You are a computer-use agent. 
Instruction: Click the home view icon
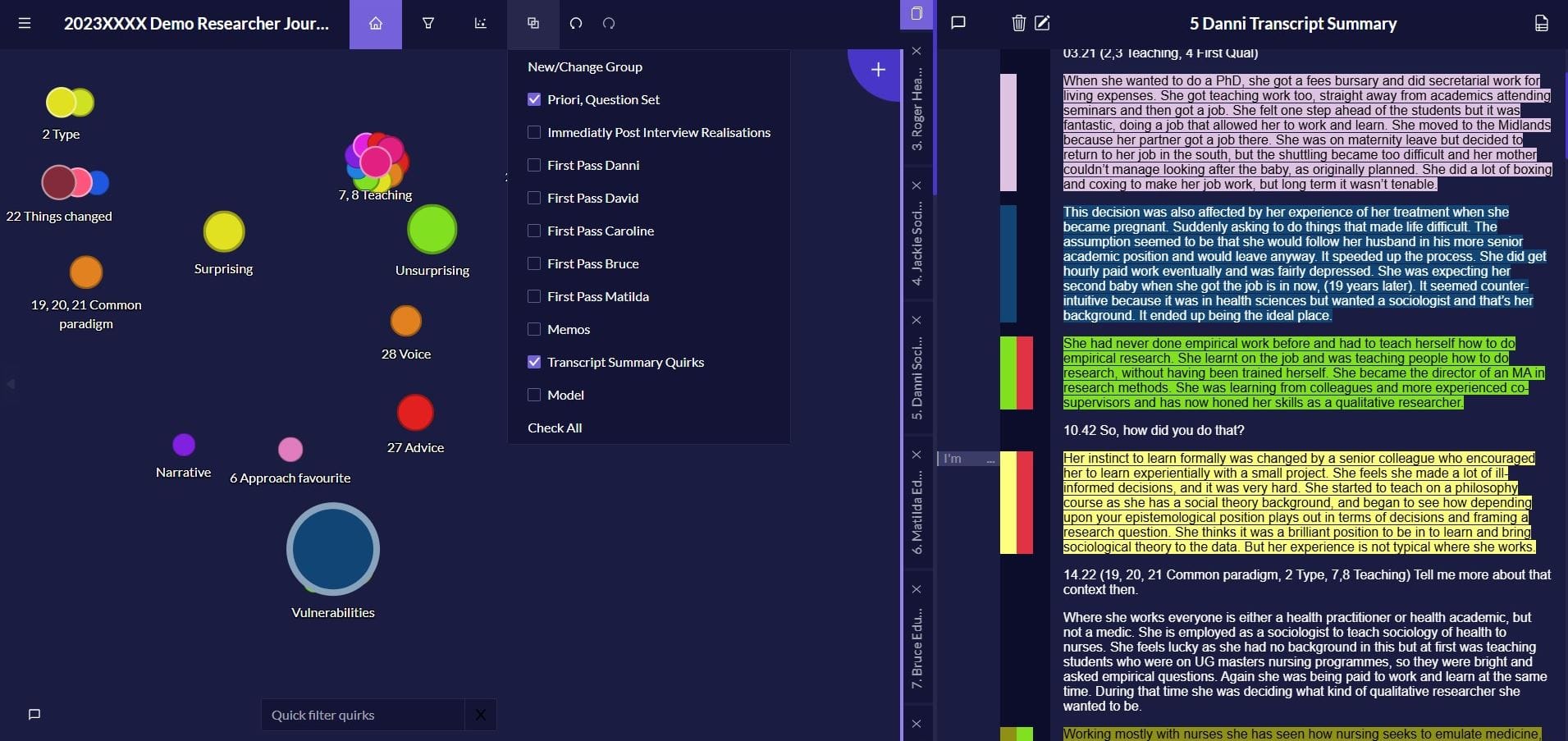click(x=376, y=24)
